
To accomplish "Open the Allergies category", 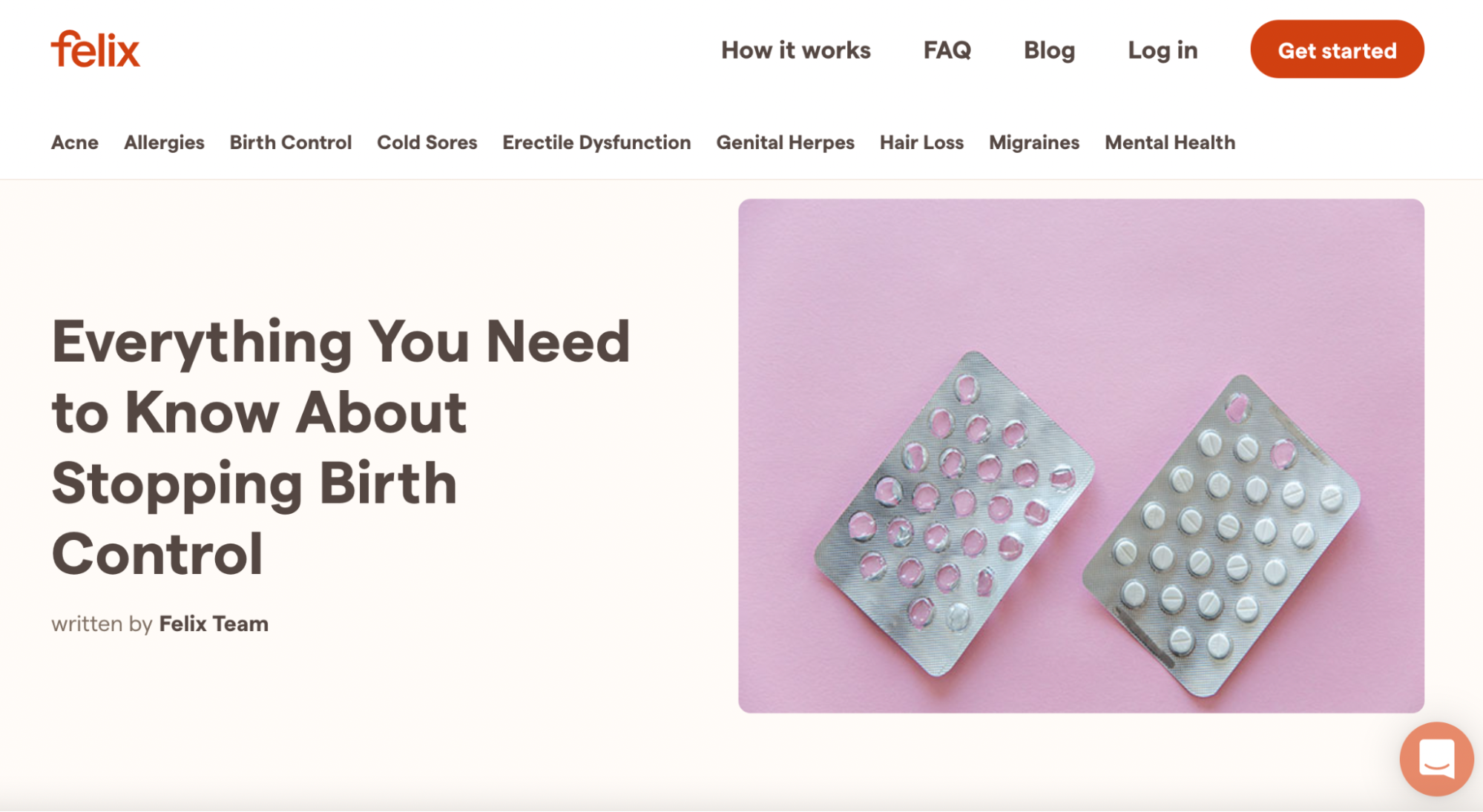I will (164, 142).
